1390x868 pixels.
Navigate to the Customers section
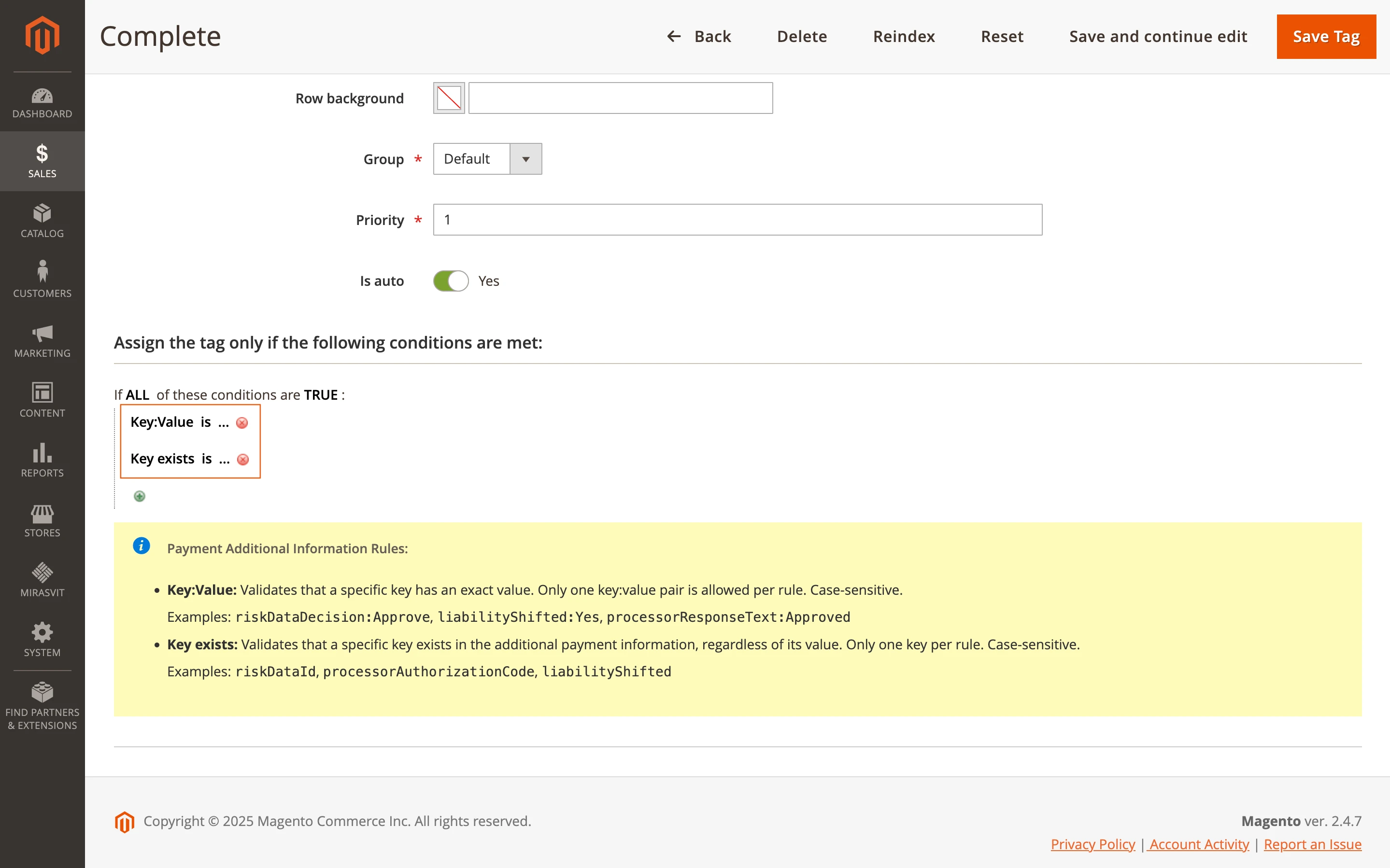pos(42,280)
